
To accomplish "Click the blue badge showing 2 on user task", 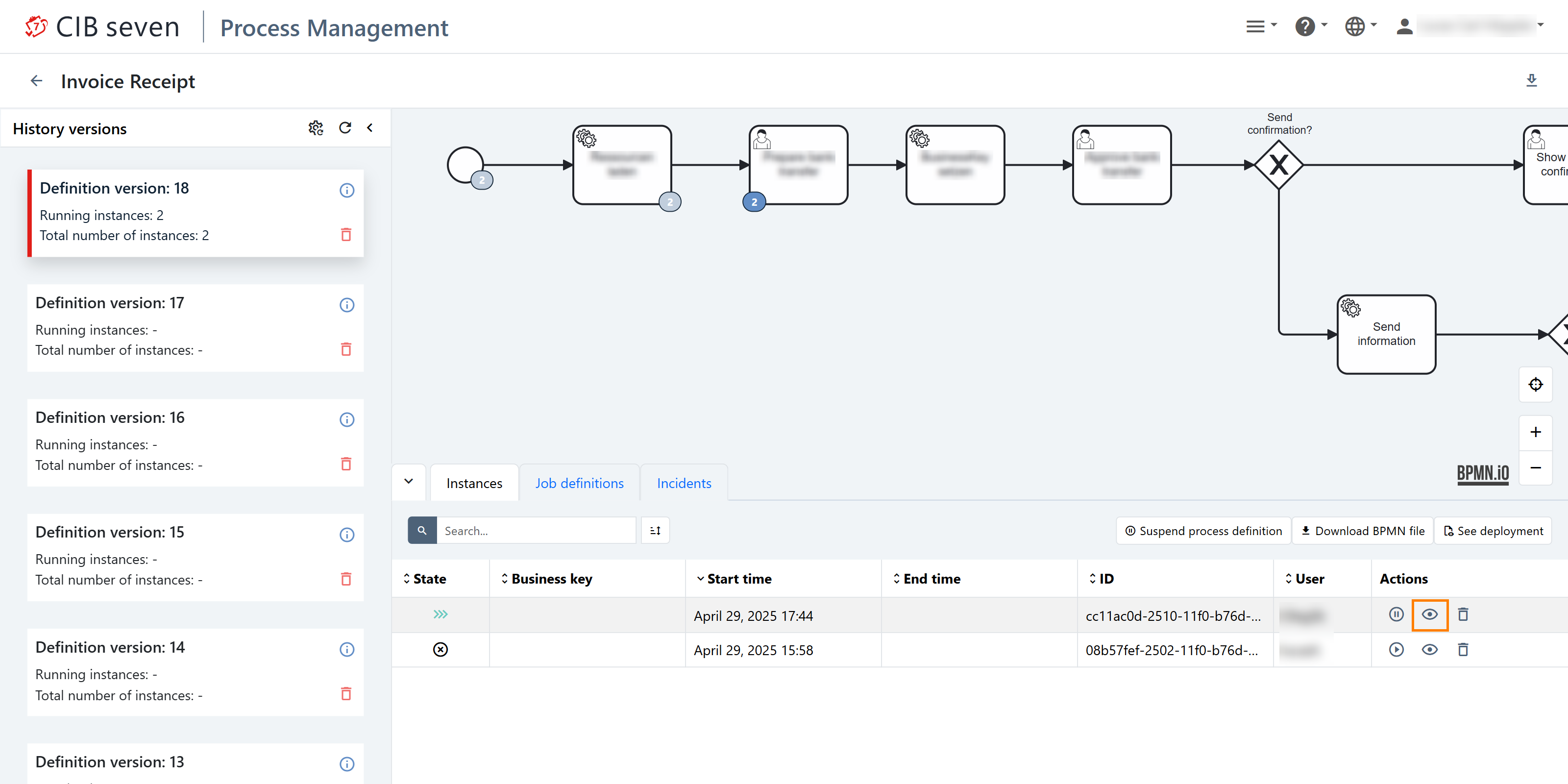I will [754, 202].
